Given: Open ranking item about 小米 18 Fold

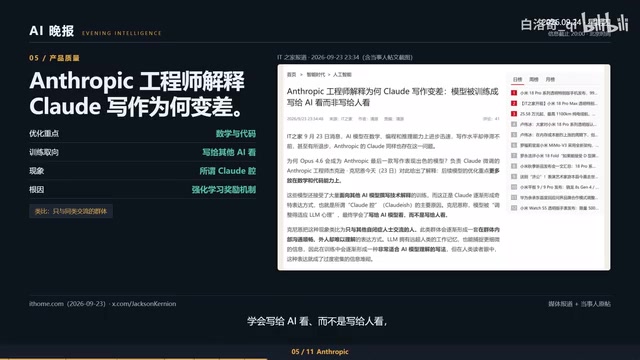Looking at the screenshot, I should [x=559, y=156].
